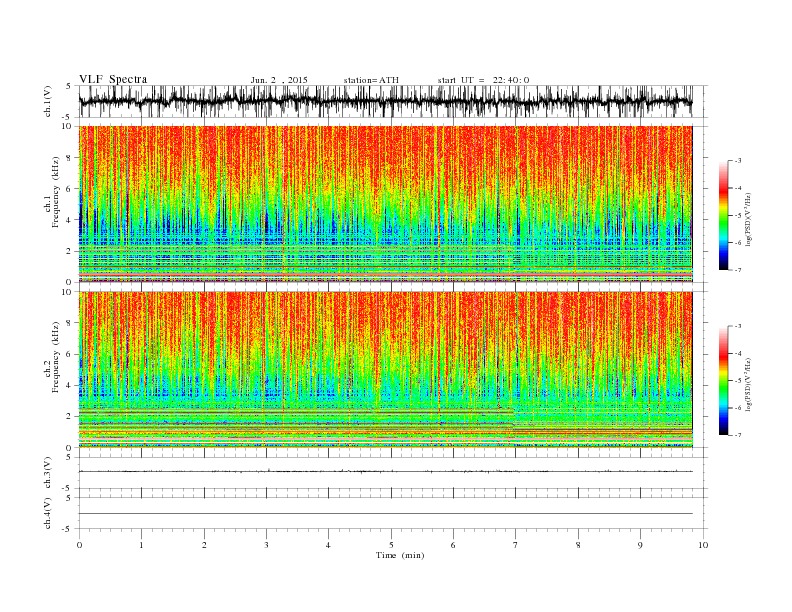Select the date text "Jun. 2, 2015"
792x612 pixels.
279,80
